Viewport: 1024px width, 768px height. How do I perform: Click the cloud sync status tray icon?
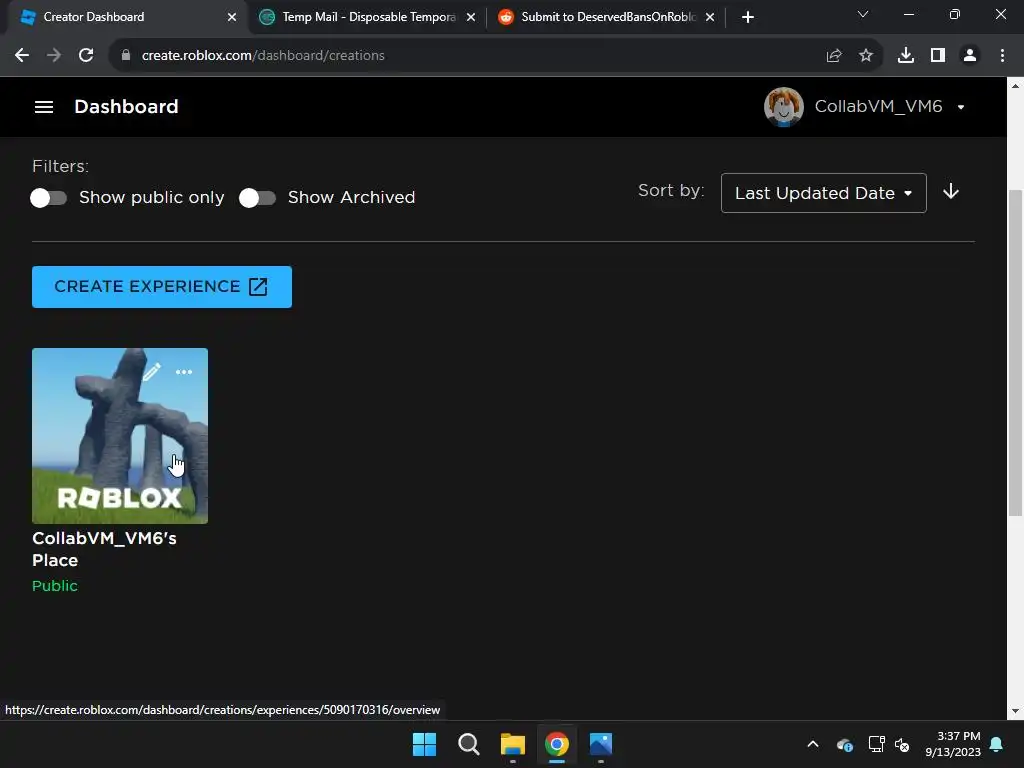point(844,744)
